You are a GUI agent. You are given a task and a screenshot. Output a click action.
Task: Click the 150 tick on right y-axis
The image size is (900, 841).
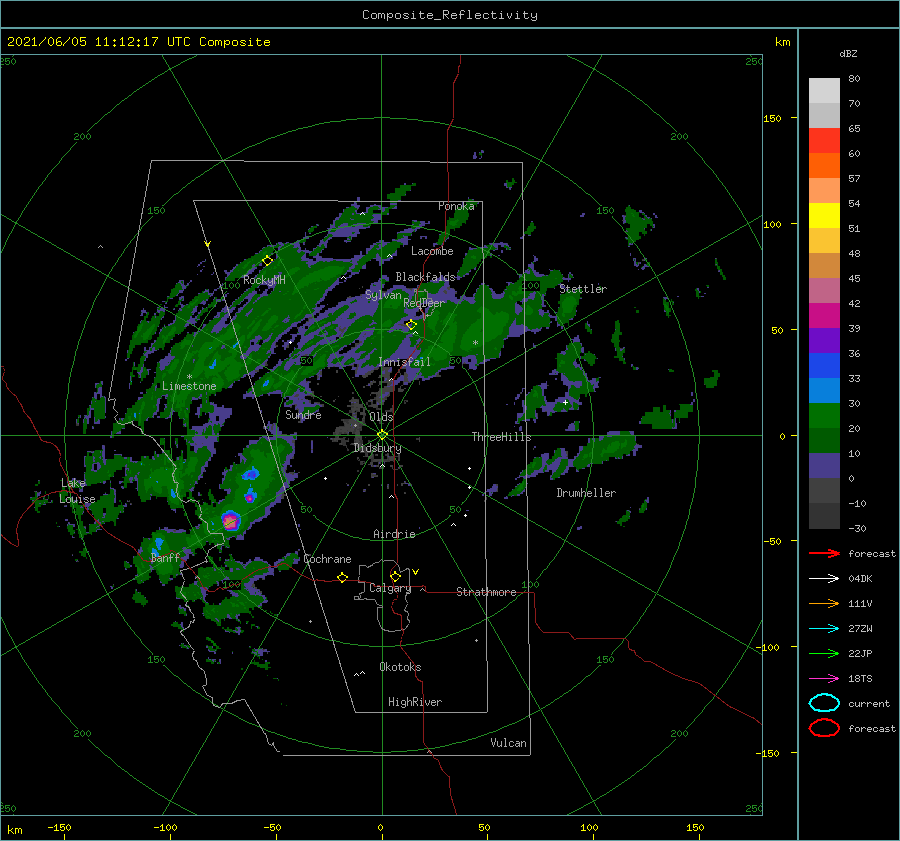[x=772, y=118]
